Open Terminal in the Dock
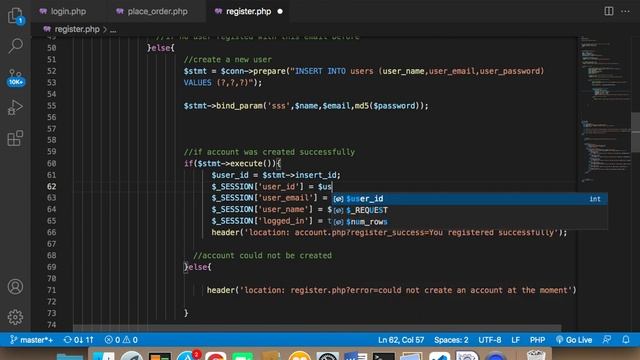This screenshot has width=640, height=360. click(x=384, y=356)
